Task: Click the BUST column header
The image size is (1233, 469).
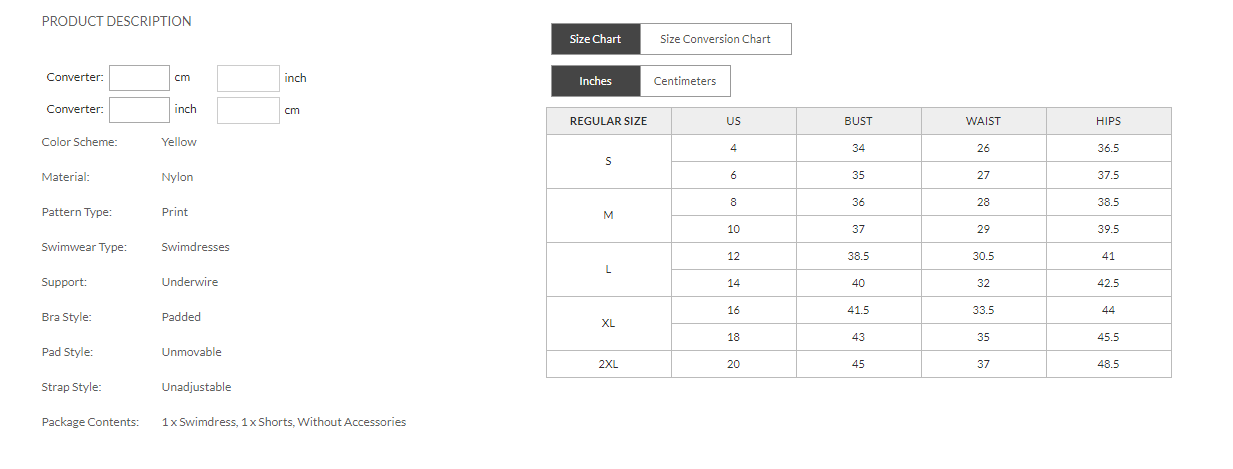Action: (x=858, y=121)
